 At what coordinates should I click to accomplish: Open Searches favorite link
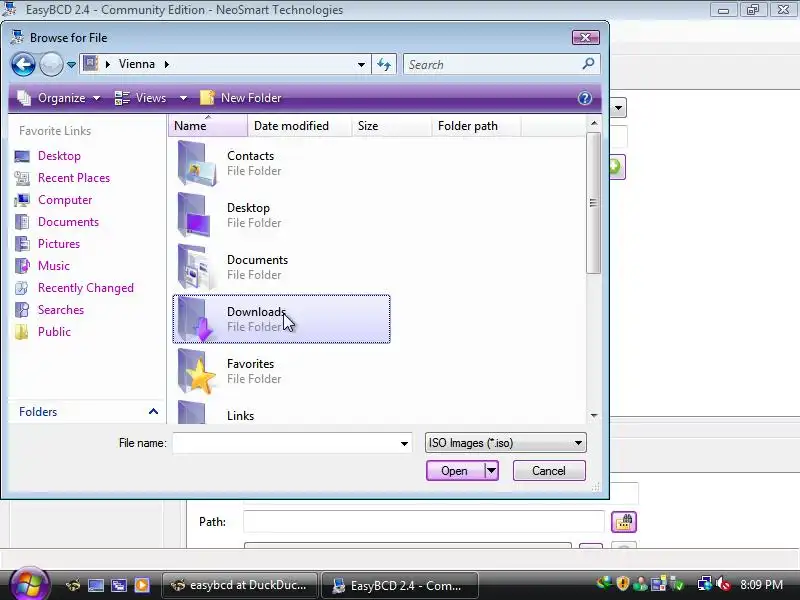(x=61, y=310)
